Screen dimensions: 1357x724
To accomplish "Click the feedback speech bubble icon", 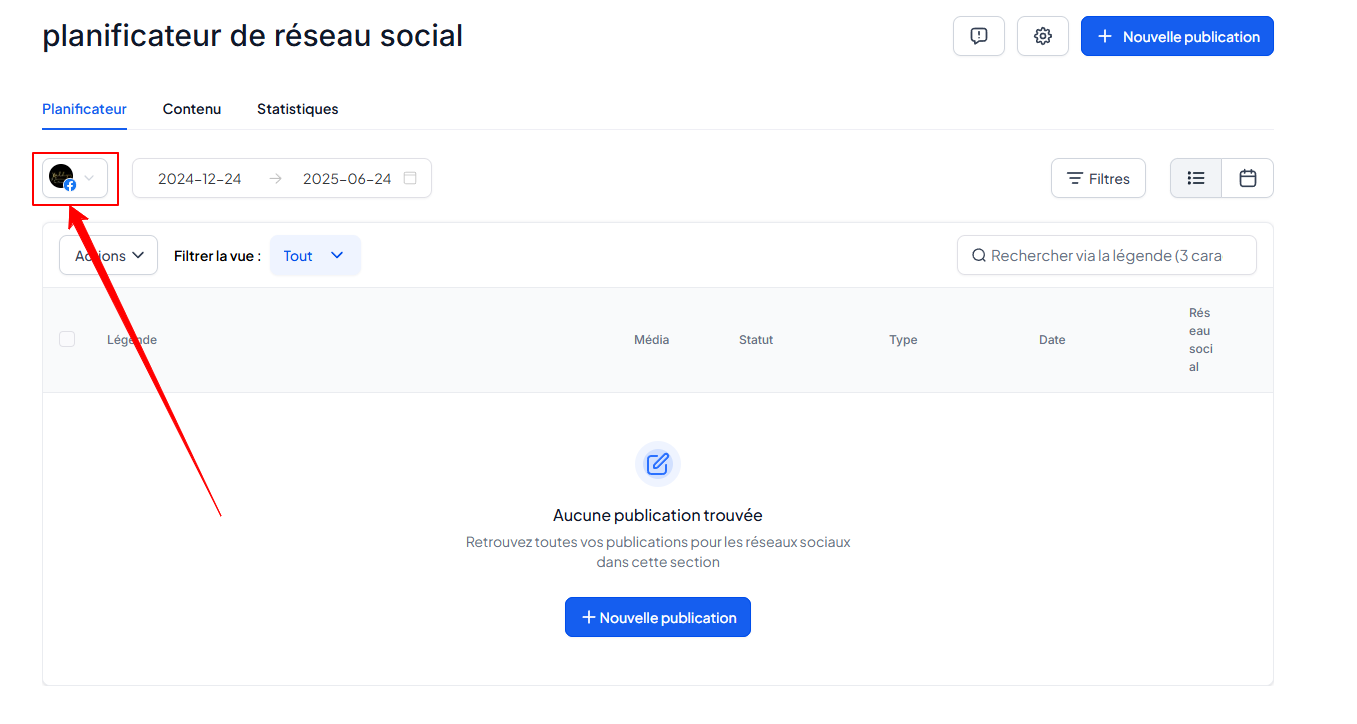I will [979, 36].
